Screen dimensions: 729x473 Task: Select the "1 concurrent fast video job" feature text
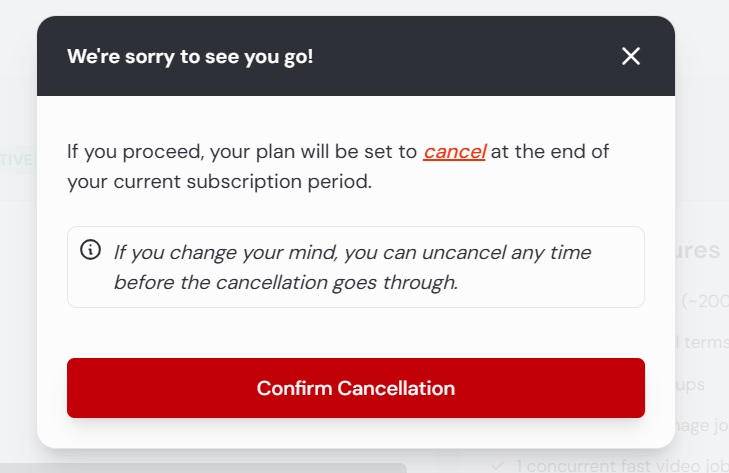click(x=623, y=466)
